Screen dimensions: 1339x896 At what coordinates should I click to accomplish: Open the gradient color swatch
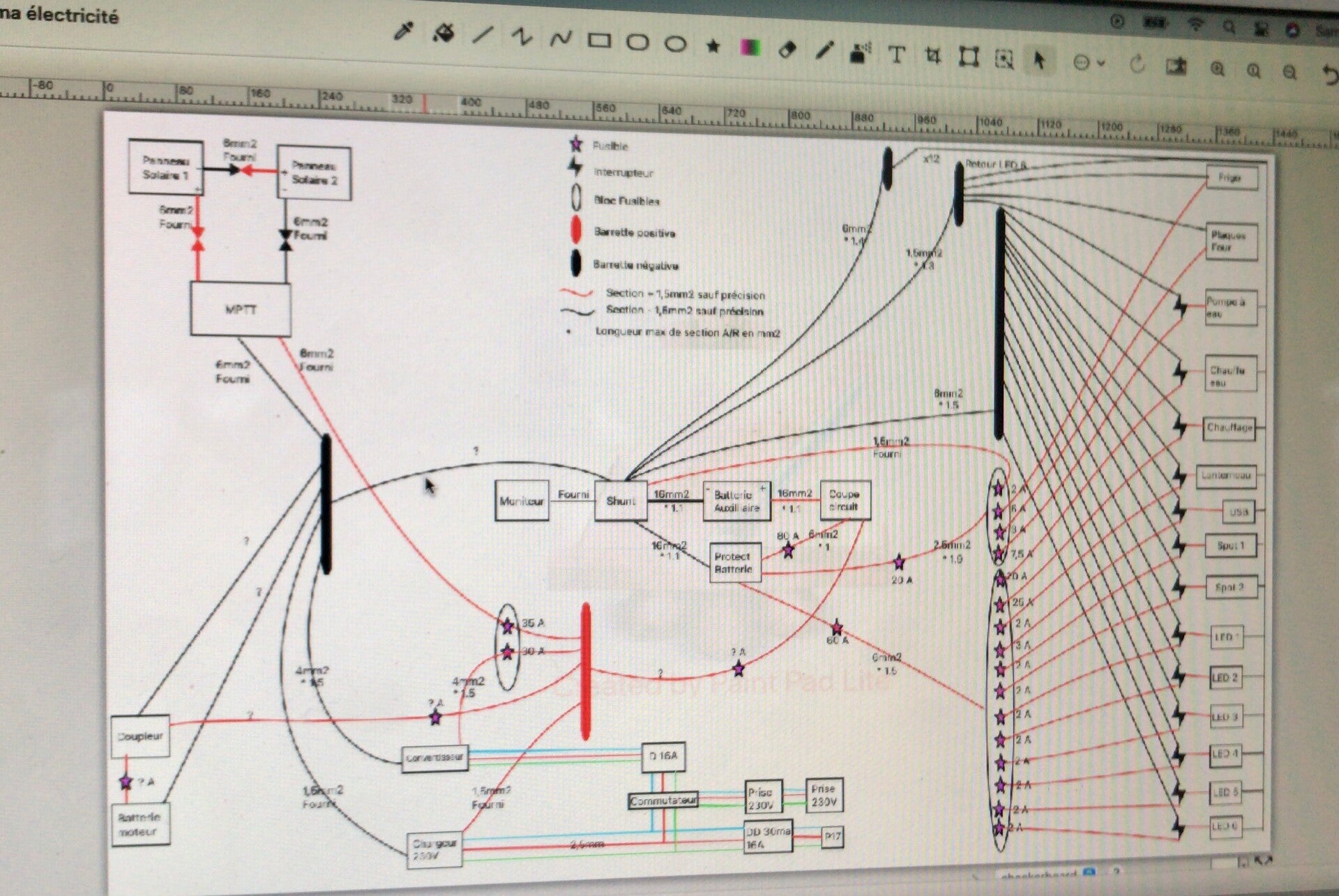click(750, 48)
